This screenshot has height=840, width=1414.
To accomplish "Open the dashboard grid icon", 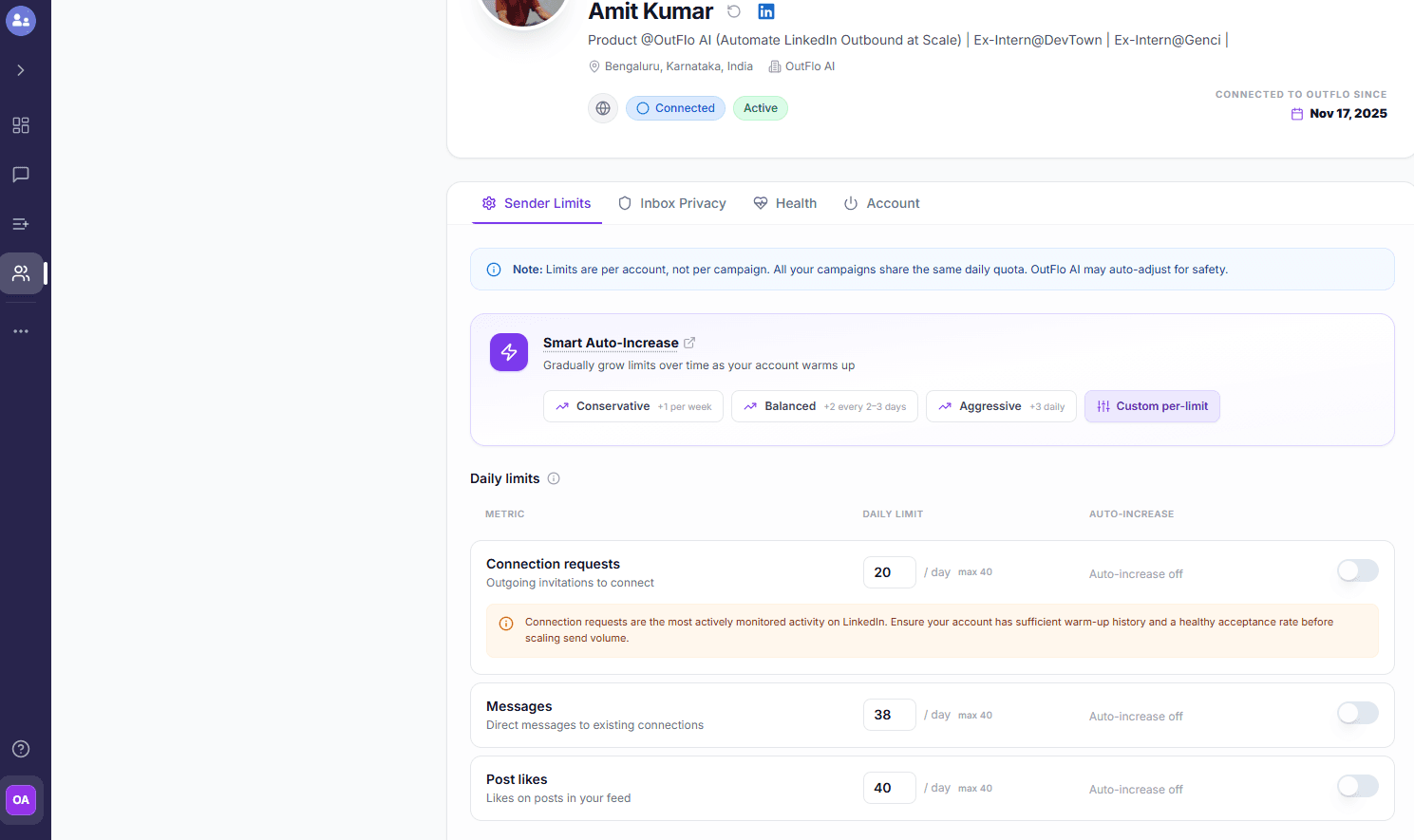I will pos(21,125).
